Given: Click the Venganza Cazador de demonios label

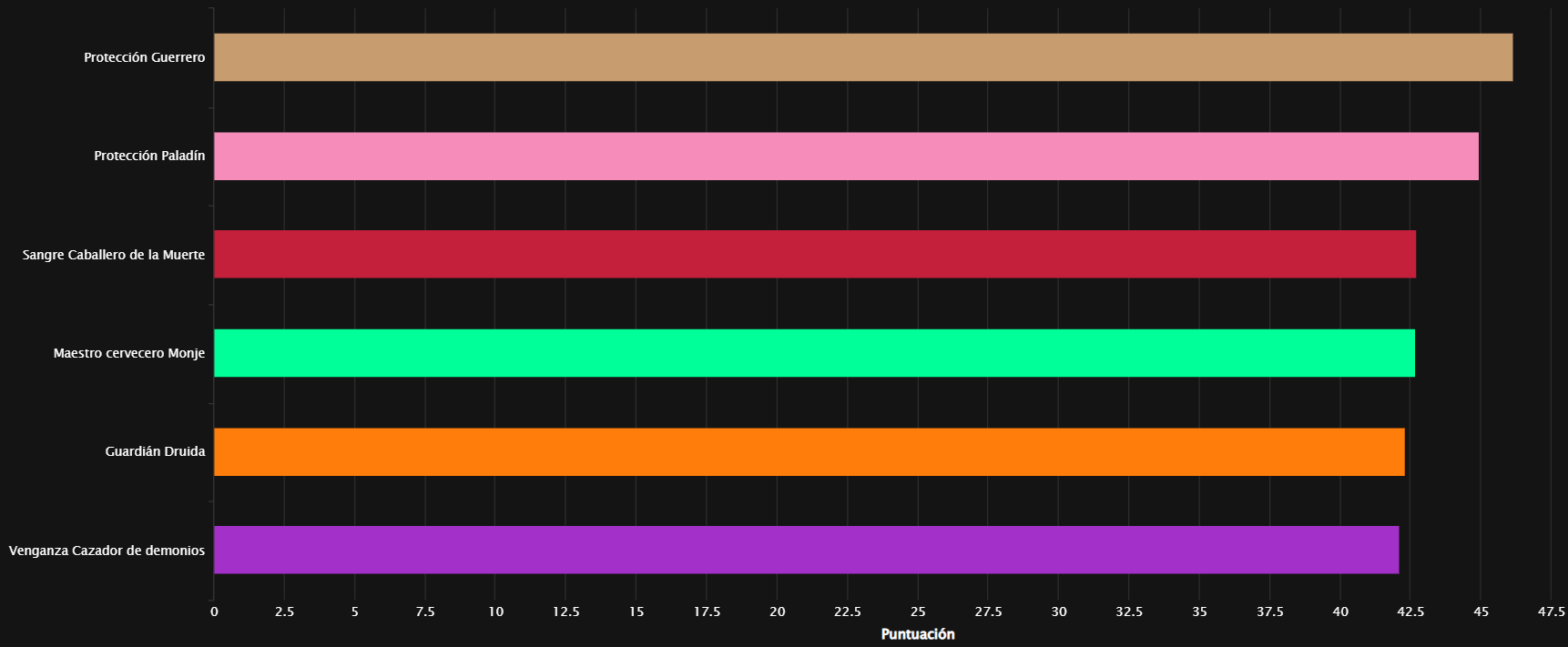Looking at the screenshot, I should click(107, 551).
